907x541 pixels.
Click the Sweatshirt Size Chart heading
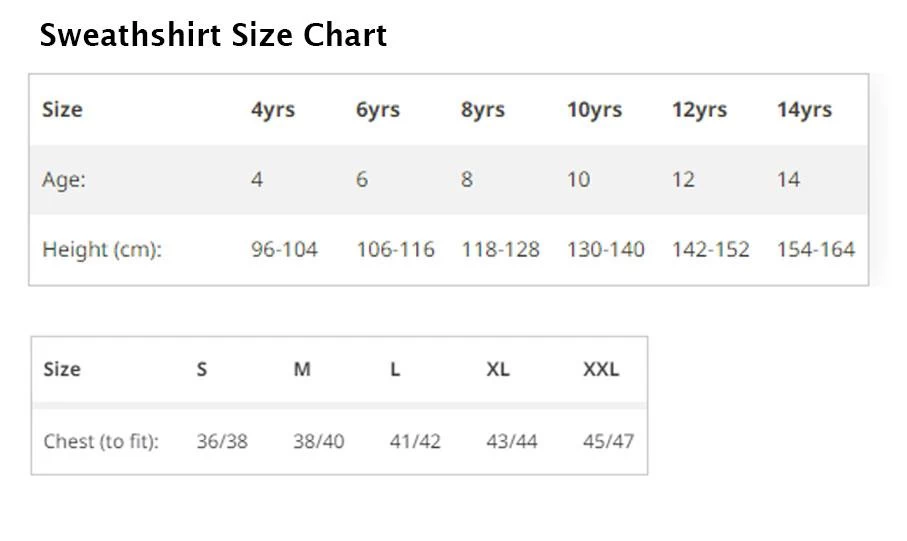213,36
